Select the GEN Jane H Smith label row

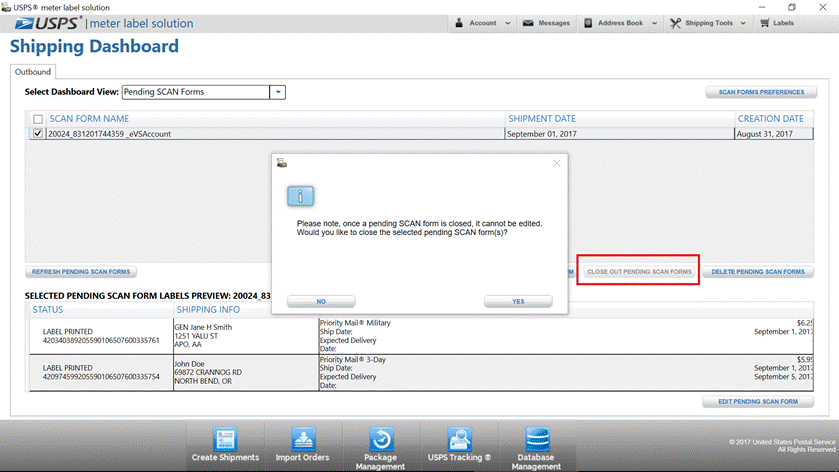point(421,336)
